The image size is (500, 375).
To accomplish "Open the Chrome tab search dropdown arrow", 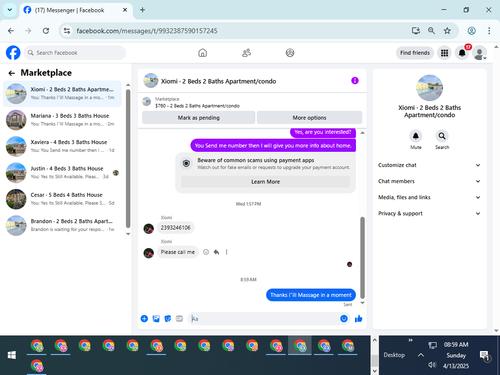I will (10, 10).
